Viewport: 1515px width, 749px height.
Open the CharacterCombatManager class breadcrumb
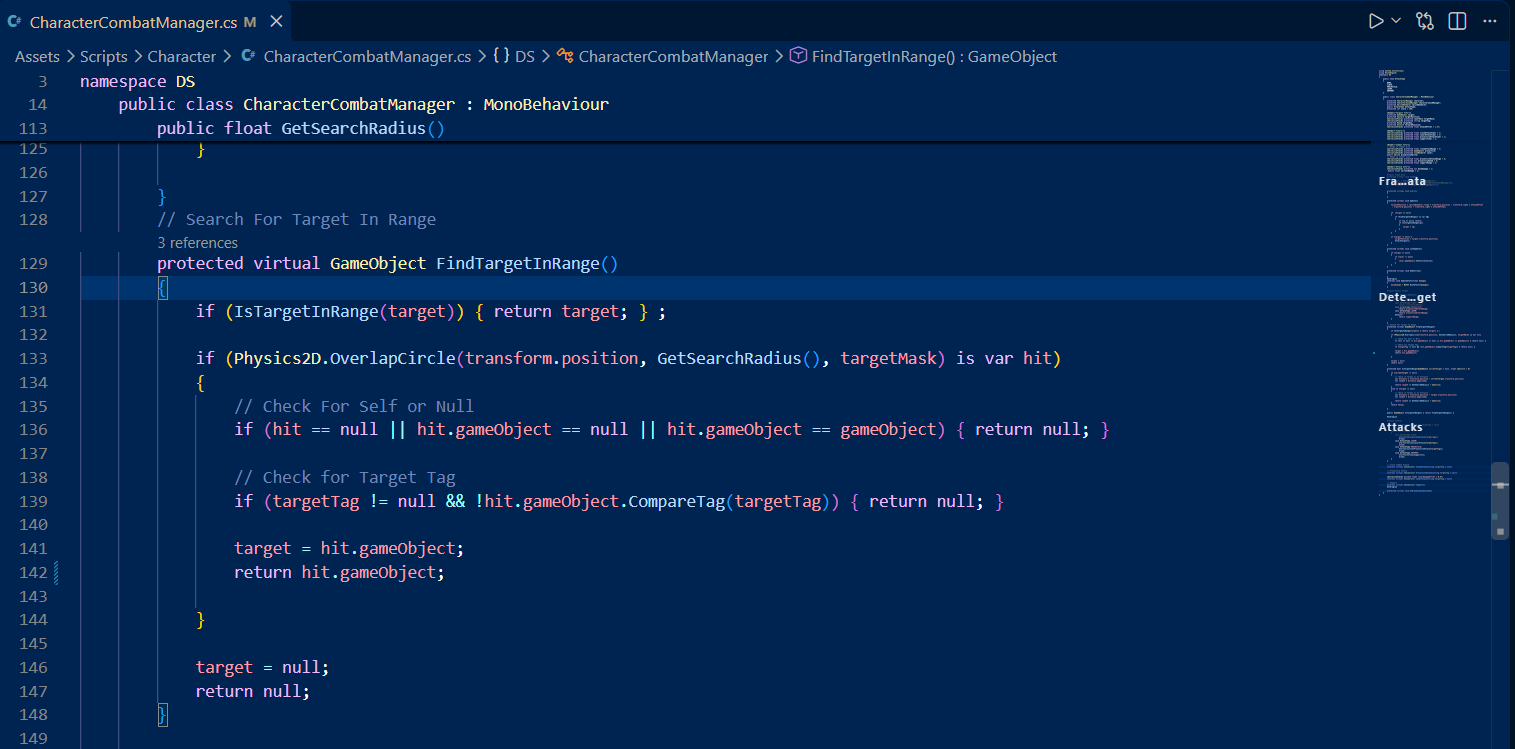click(673, 57)
